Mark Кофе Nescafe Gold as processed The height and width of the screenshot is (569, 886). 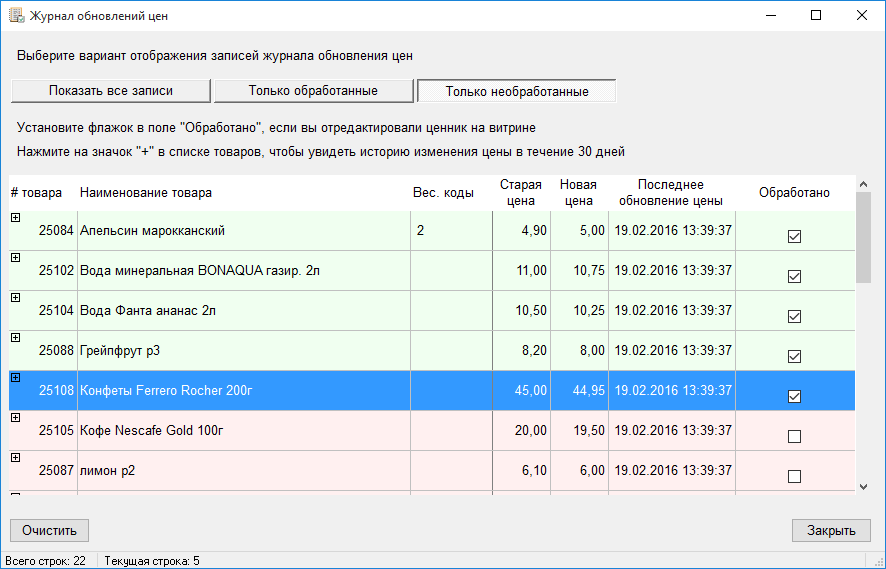click(795, 437)
